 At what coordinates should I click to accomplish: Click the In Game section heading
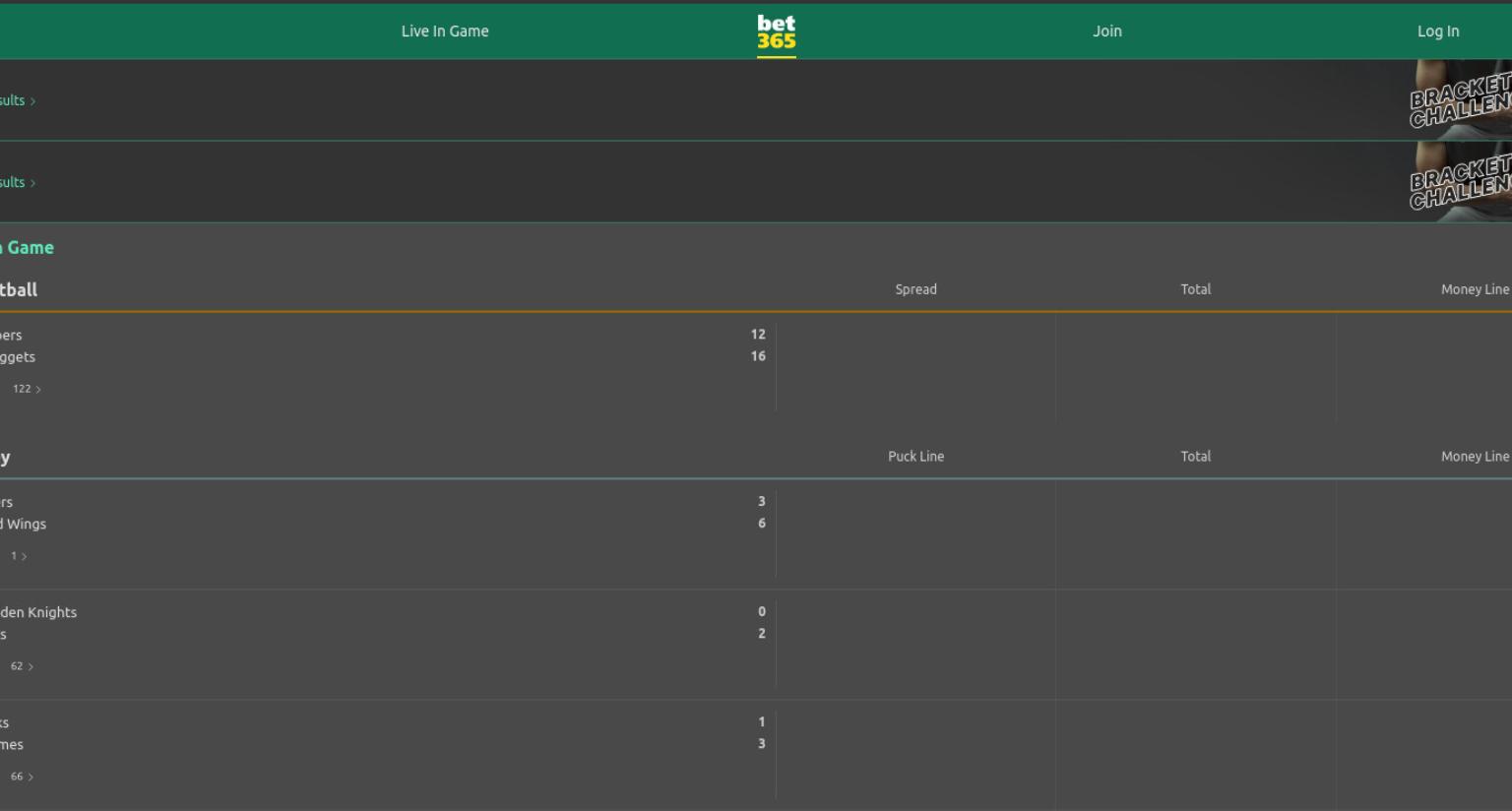coord(27,248)
